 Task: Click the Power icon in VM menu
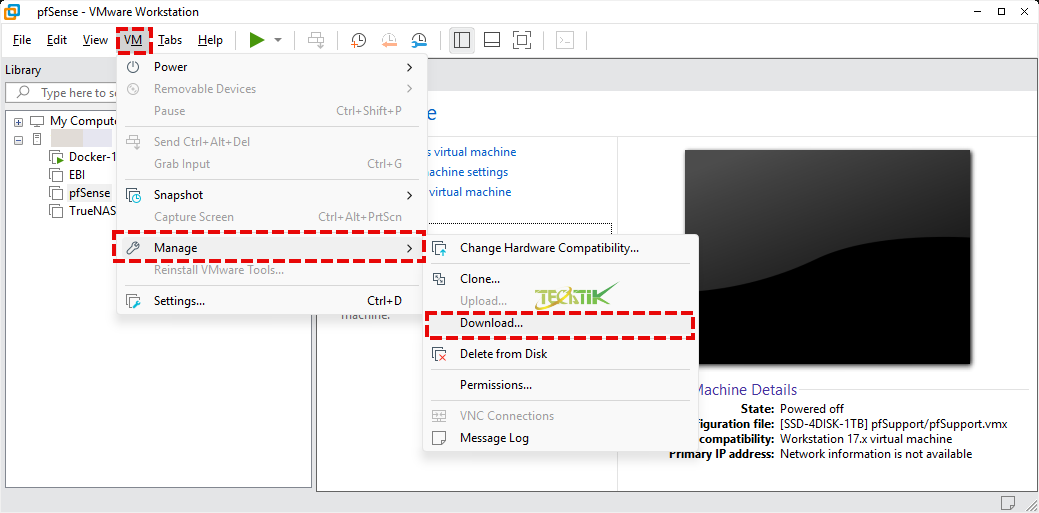click(x=133, y=67)
